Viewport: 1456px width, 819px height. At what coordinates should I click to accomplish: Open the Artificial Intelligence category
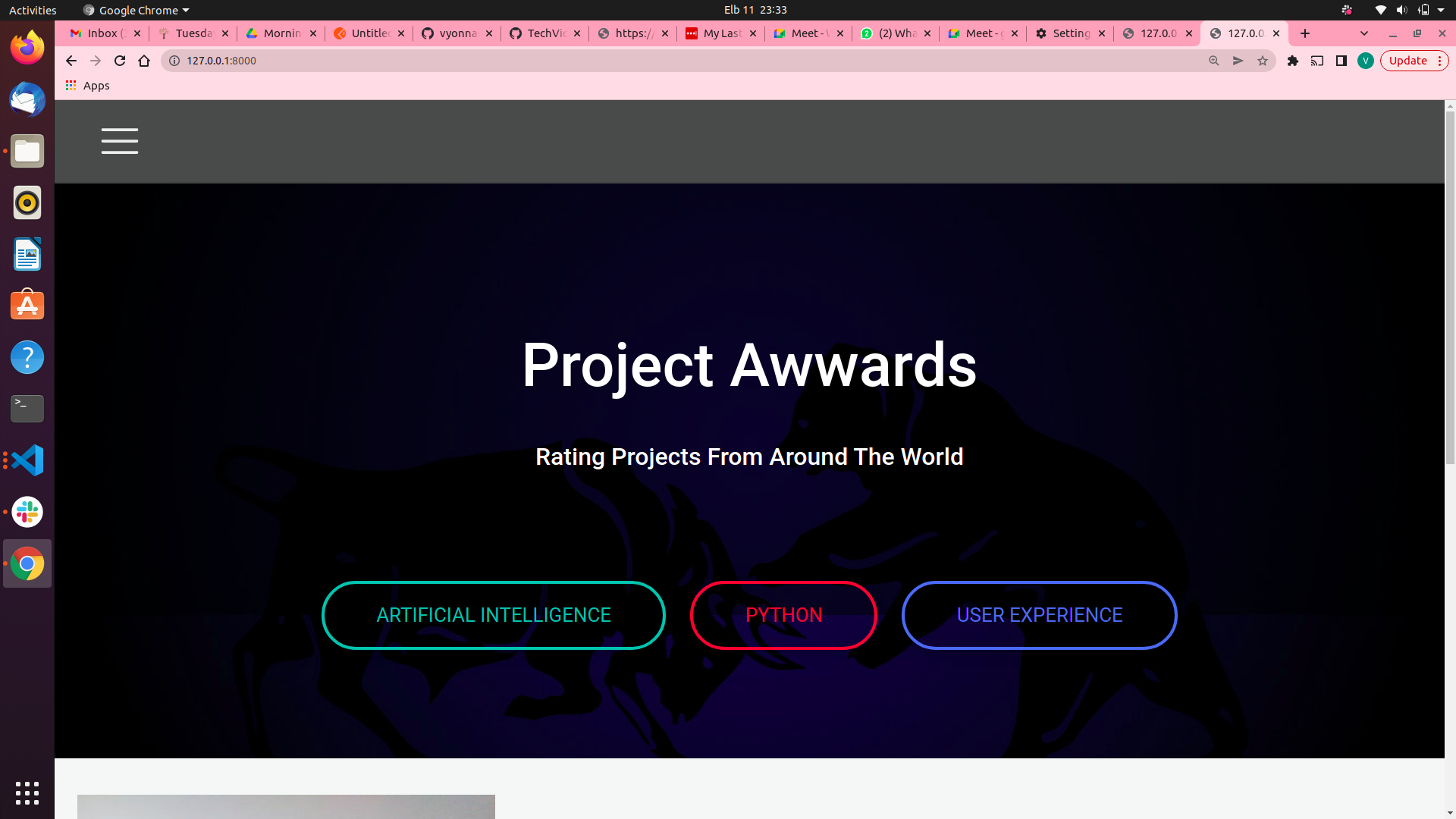[494, 615]
